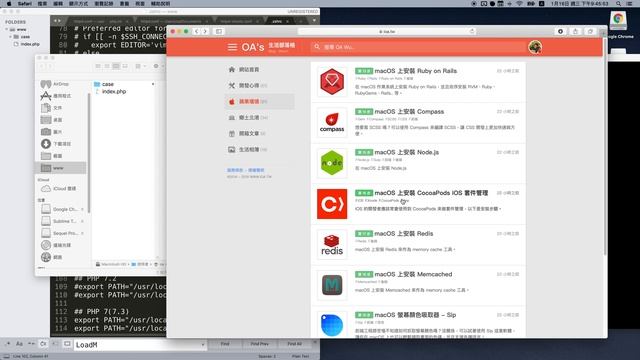The height and width of the screenshot is (360, 640).
Task: Open the 'macOS 上安裝 CocoaPods iOS' article title
Action: [x=431, y=193]
